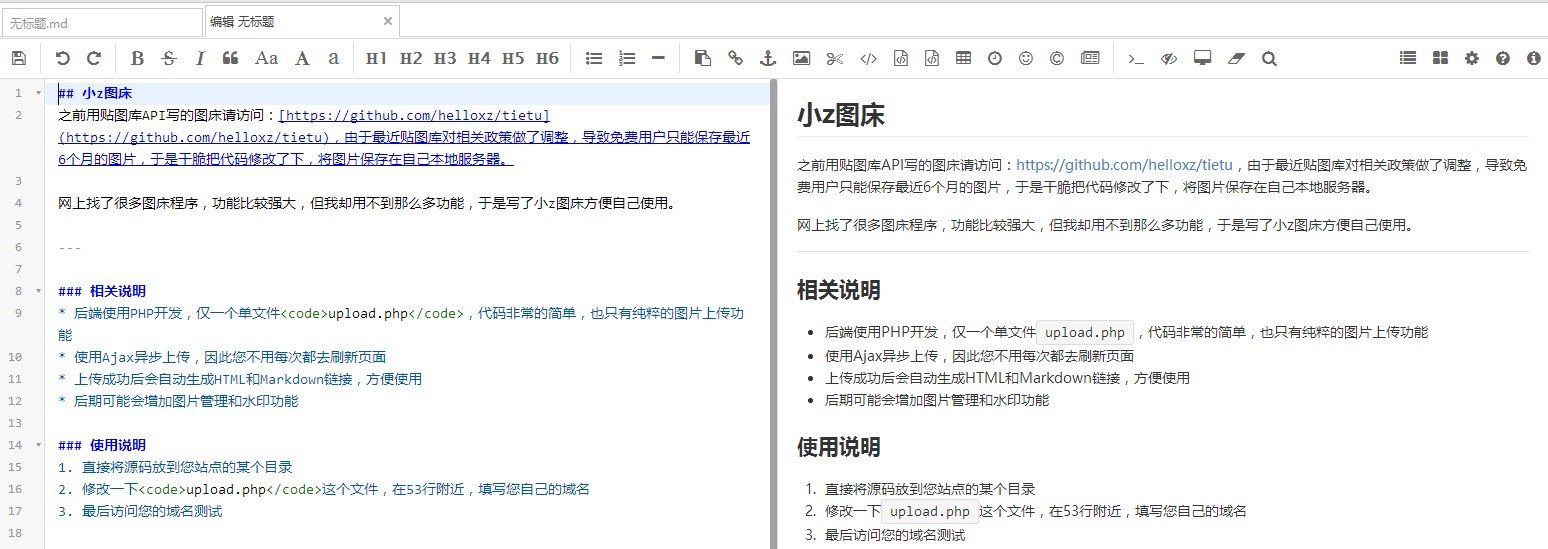Collapse fold arrow at line 8
This screenshot has height=549, width=1548.
click(x=38, y=291)
